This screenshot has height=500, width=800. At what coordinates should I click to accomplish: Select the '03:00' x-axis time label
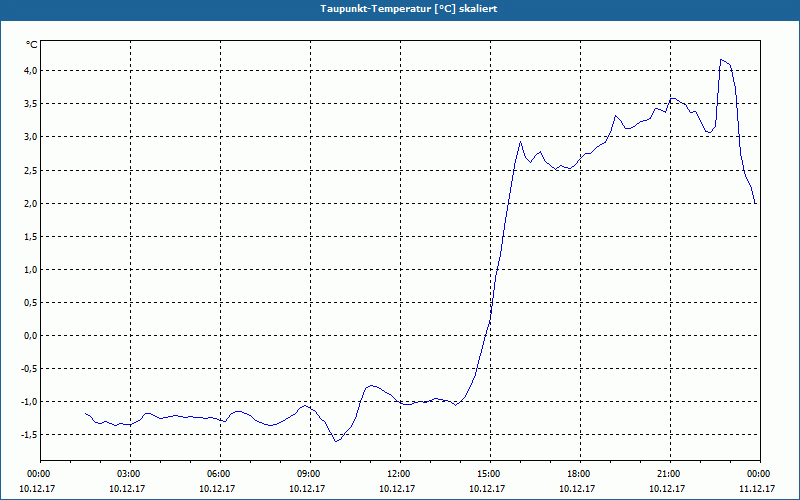128,474
